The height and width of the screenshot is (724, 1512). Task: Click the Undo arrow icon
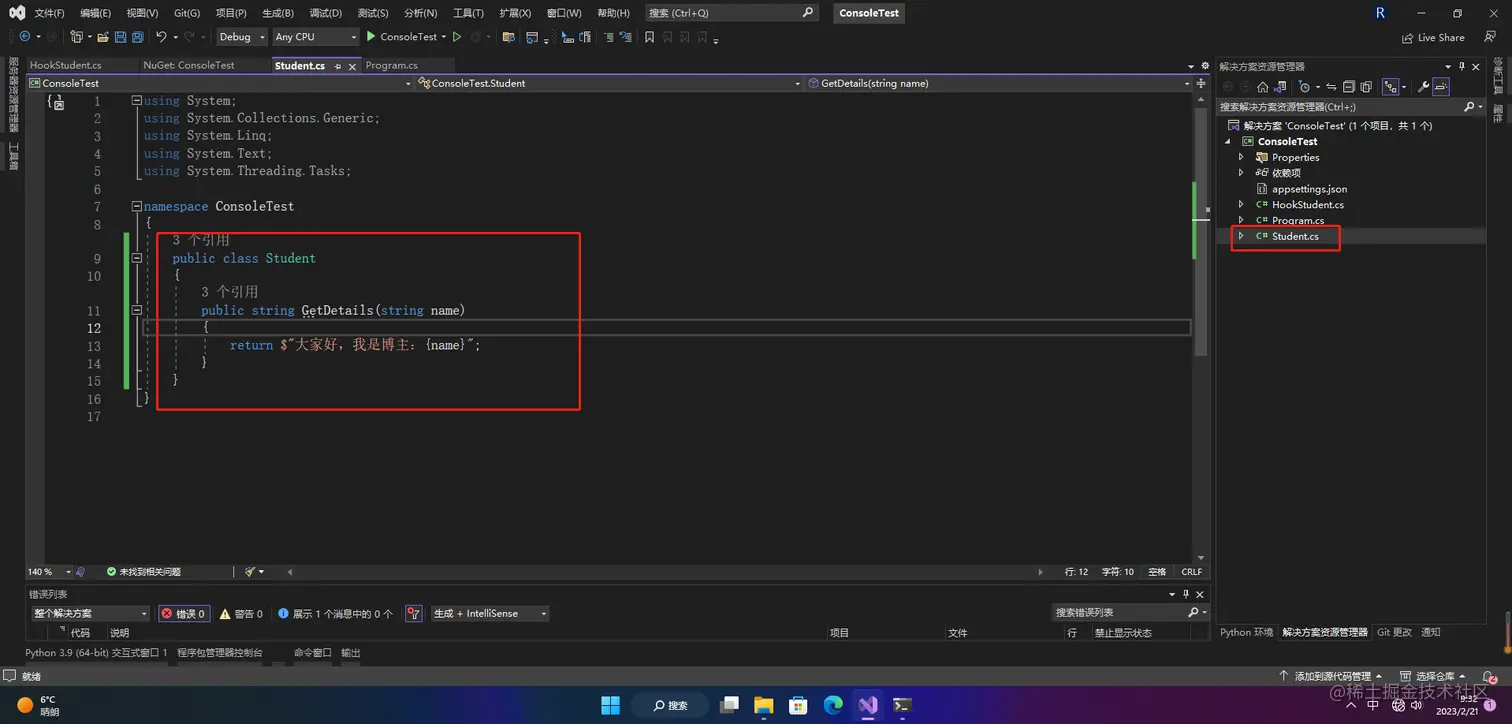(x=161, y=37)
